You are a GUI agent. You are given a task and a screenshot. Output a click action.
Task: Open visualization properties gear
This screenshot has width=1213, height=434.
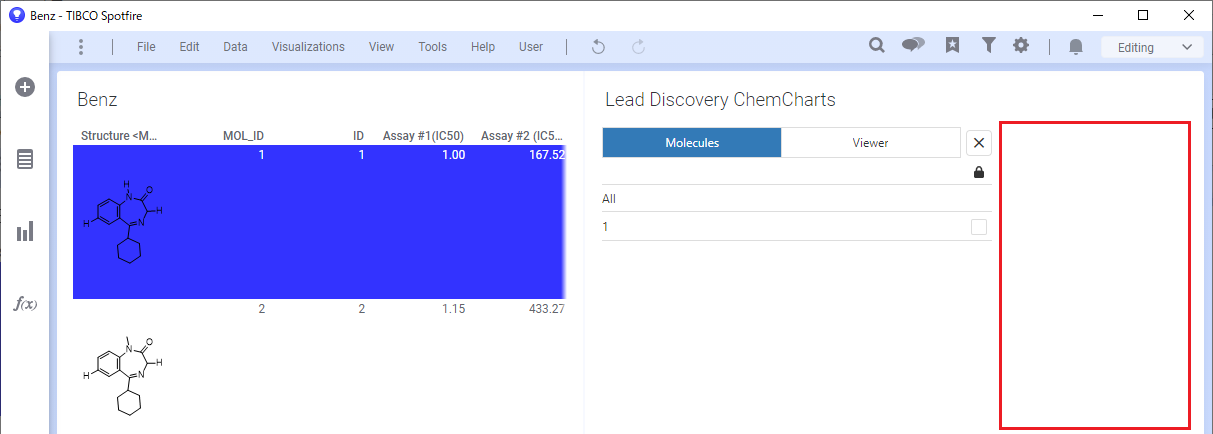click(x=1021, y=46)
